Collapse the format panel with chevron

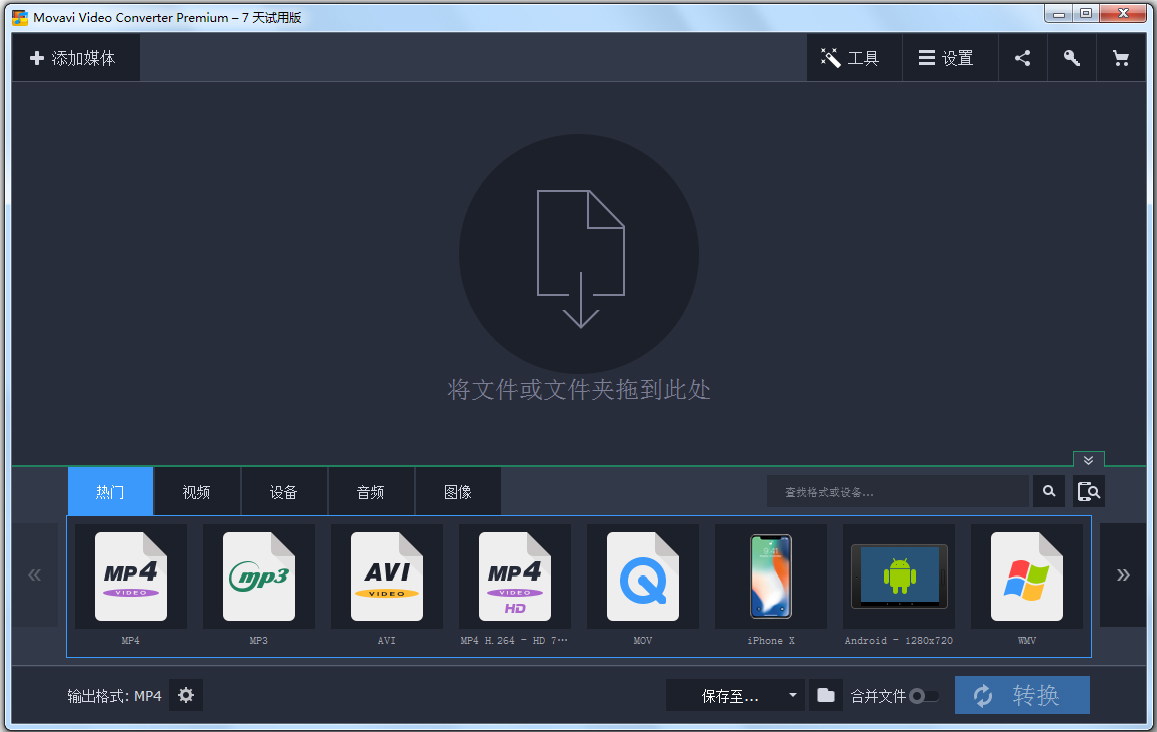point(1088,460)
